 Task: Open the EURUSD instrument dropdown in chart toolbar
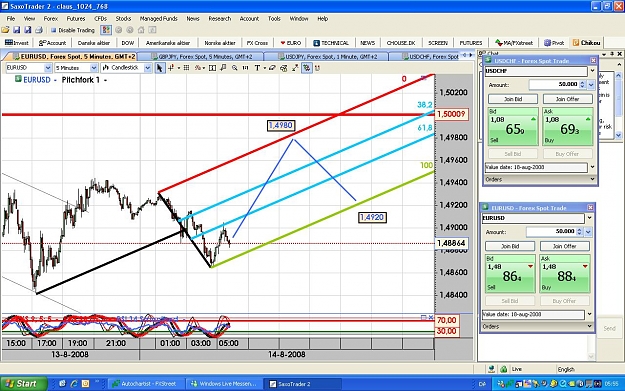[48, 68]
